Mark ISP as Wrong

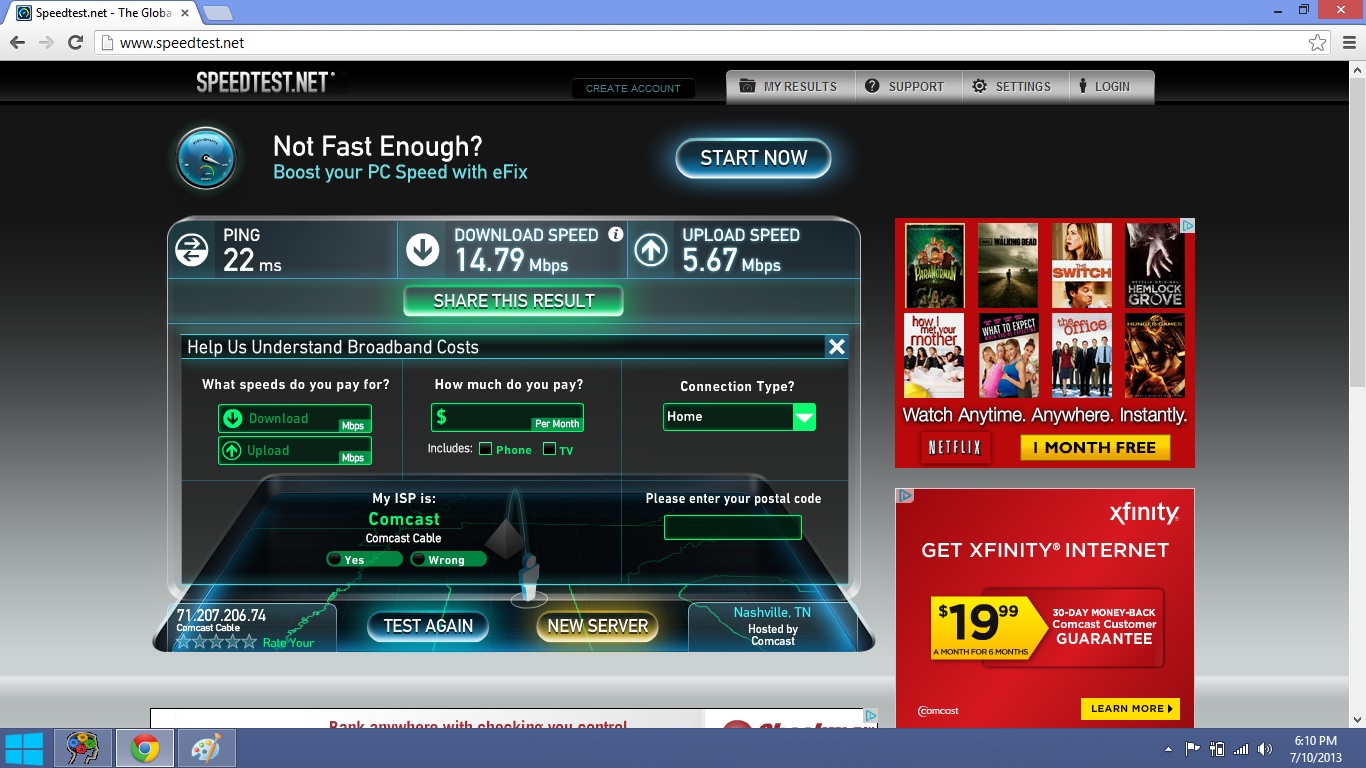448,559
